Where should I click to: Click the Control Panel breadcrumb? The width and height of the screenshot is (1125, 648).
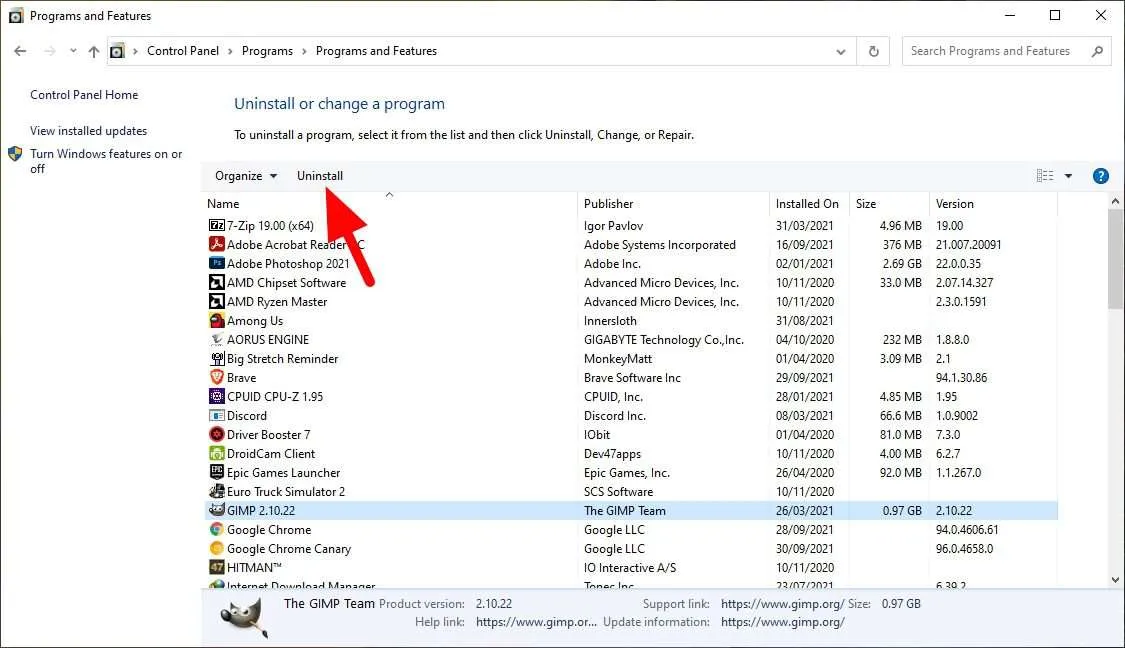[183, 51]
